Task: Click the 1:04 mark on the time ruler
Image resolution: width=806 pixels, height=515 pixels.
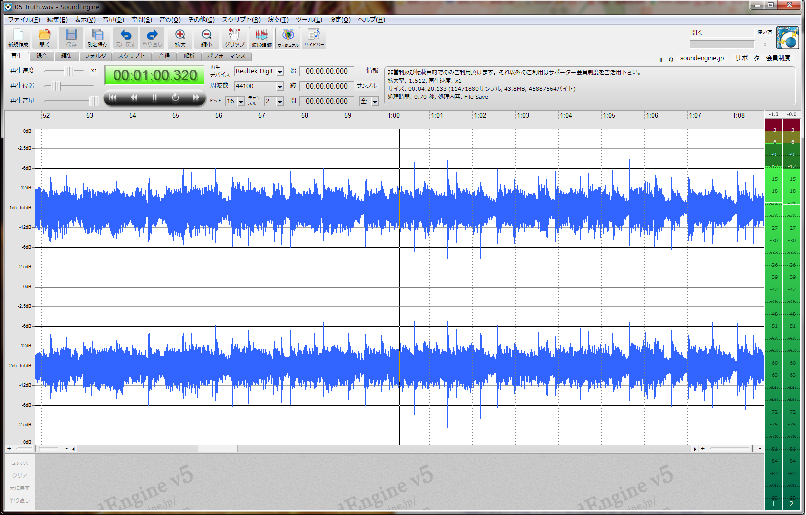Action: pyautogui.click(x=565, y=116)
